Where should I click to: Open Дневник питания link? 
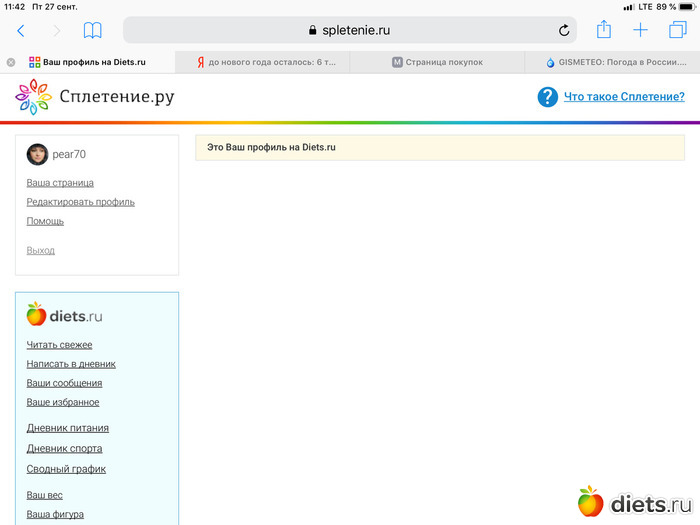tap(67, 428)
